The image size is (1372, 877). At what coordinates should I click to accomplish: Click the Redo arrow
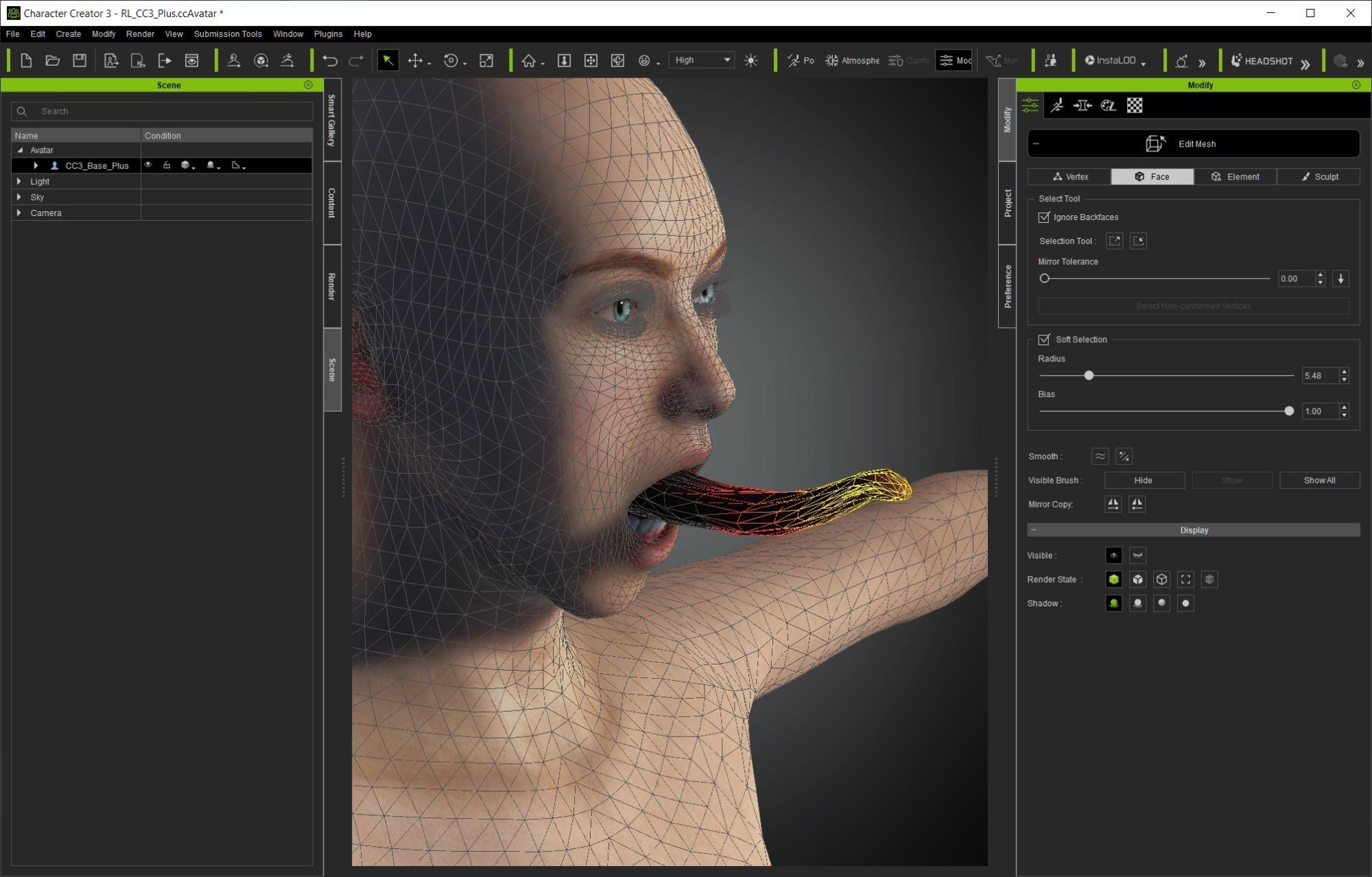tap(356, 60)
